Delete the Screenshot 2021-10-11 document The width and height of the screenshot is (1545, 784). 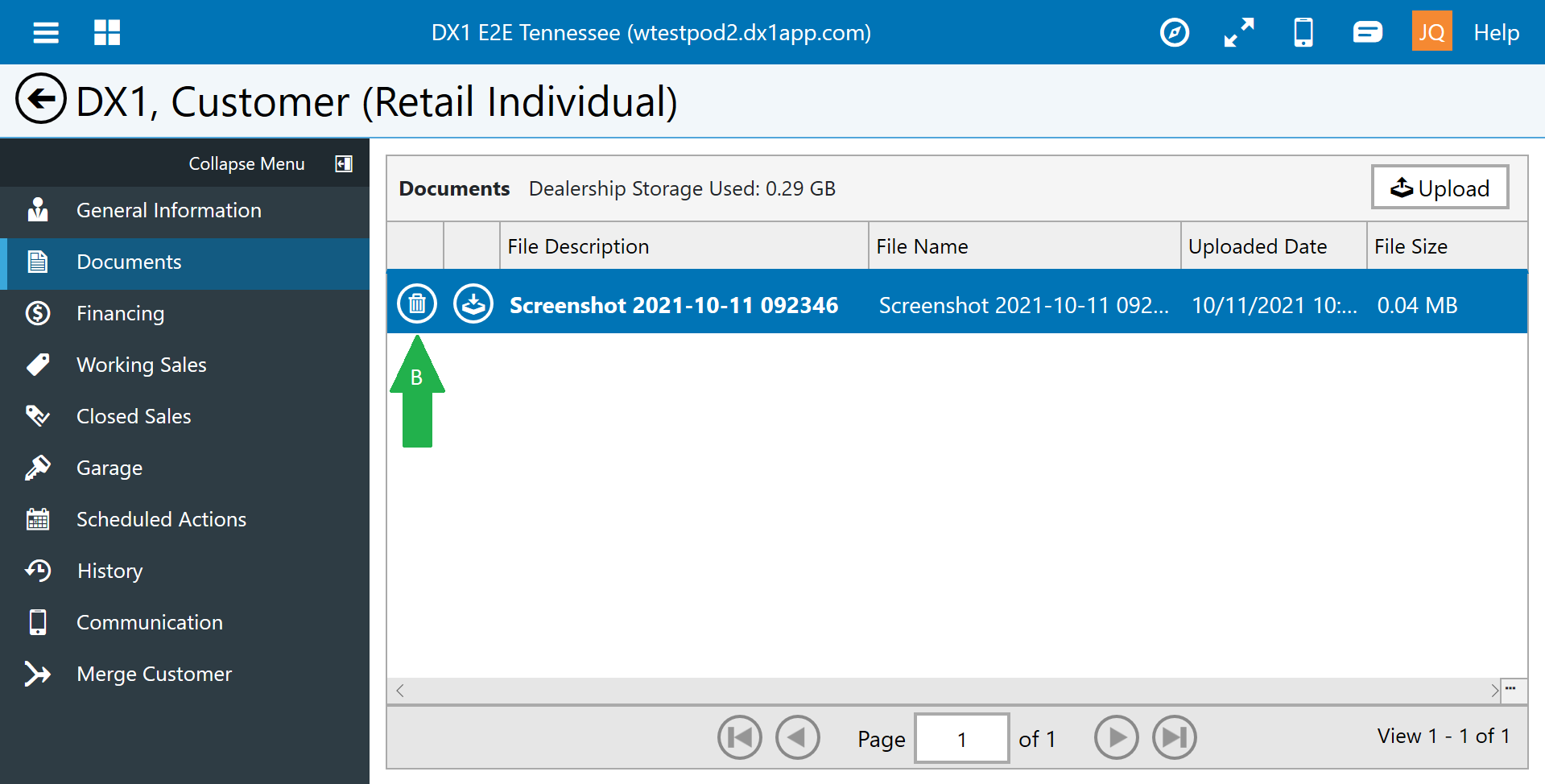coord(417,304)
